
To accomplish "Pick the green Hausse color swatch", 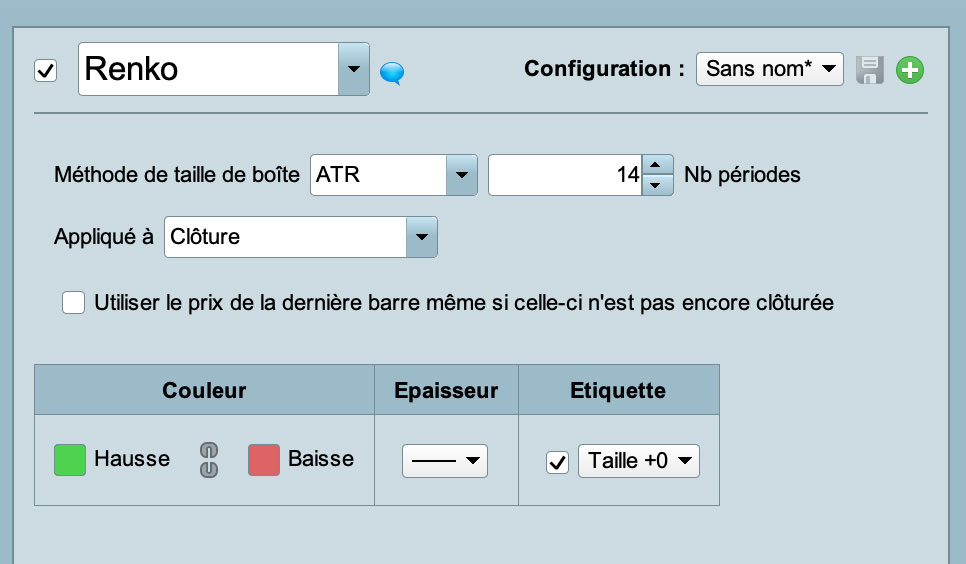I will tap(70, 460).
